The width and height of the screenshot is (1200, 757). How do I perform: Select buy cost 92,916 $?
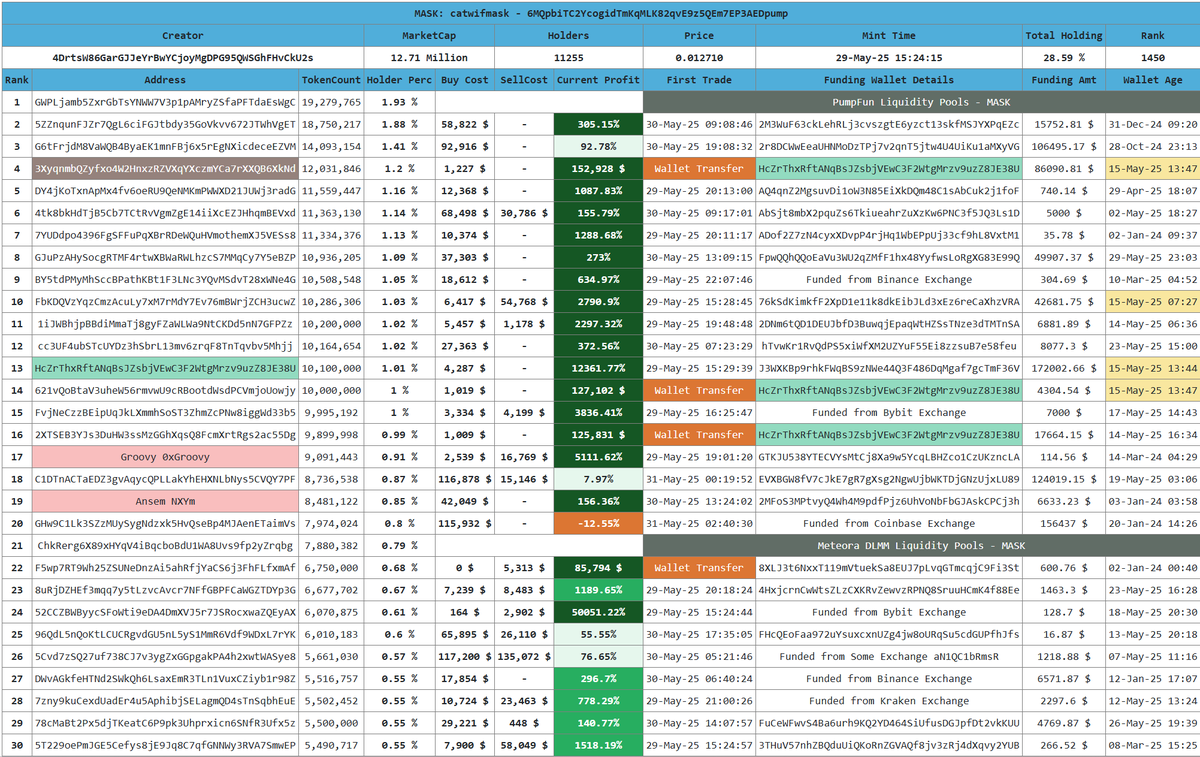click(465, 146)
